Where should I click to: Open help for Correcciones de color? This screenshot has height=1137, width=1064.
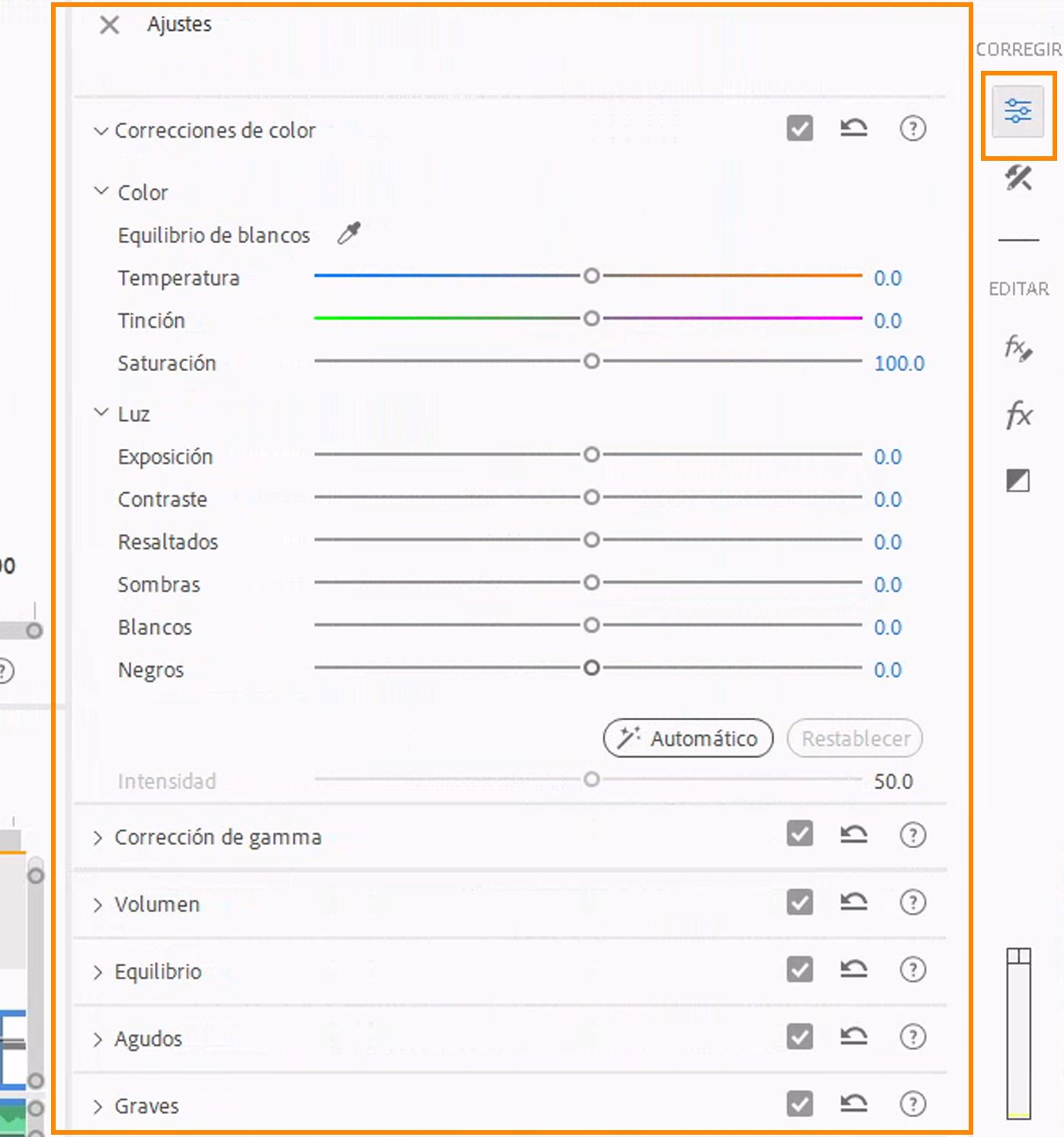tap(913, 129)
